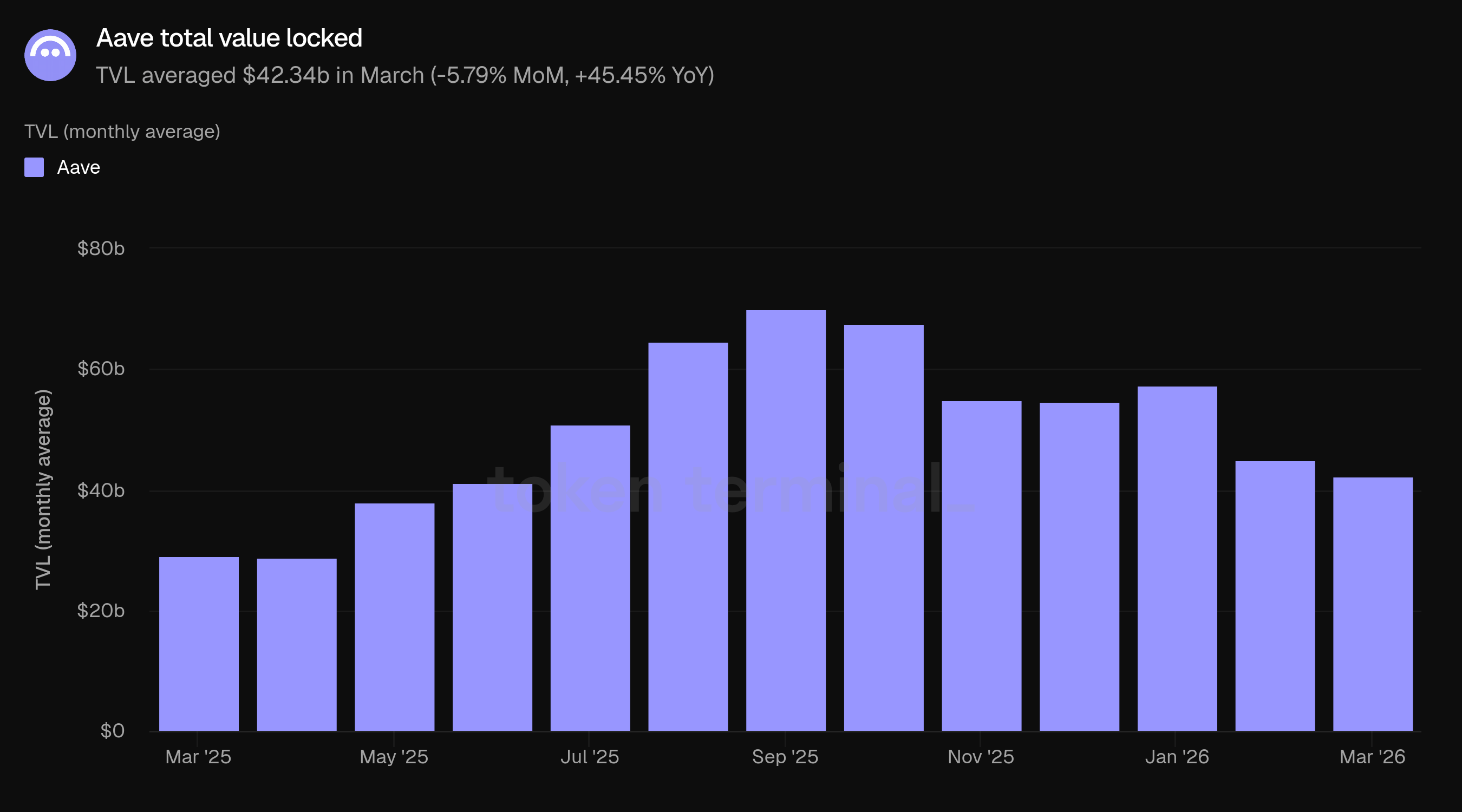Viewport: 1462px width, 812px height.
Task: Click the Mar '26 x-axis label
Action: click(x=1372, y=756)
